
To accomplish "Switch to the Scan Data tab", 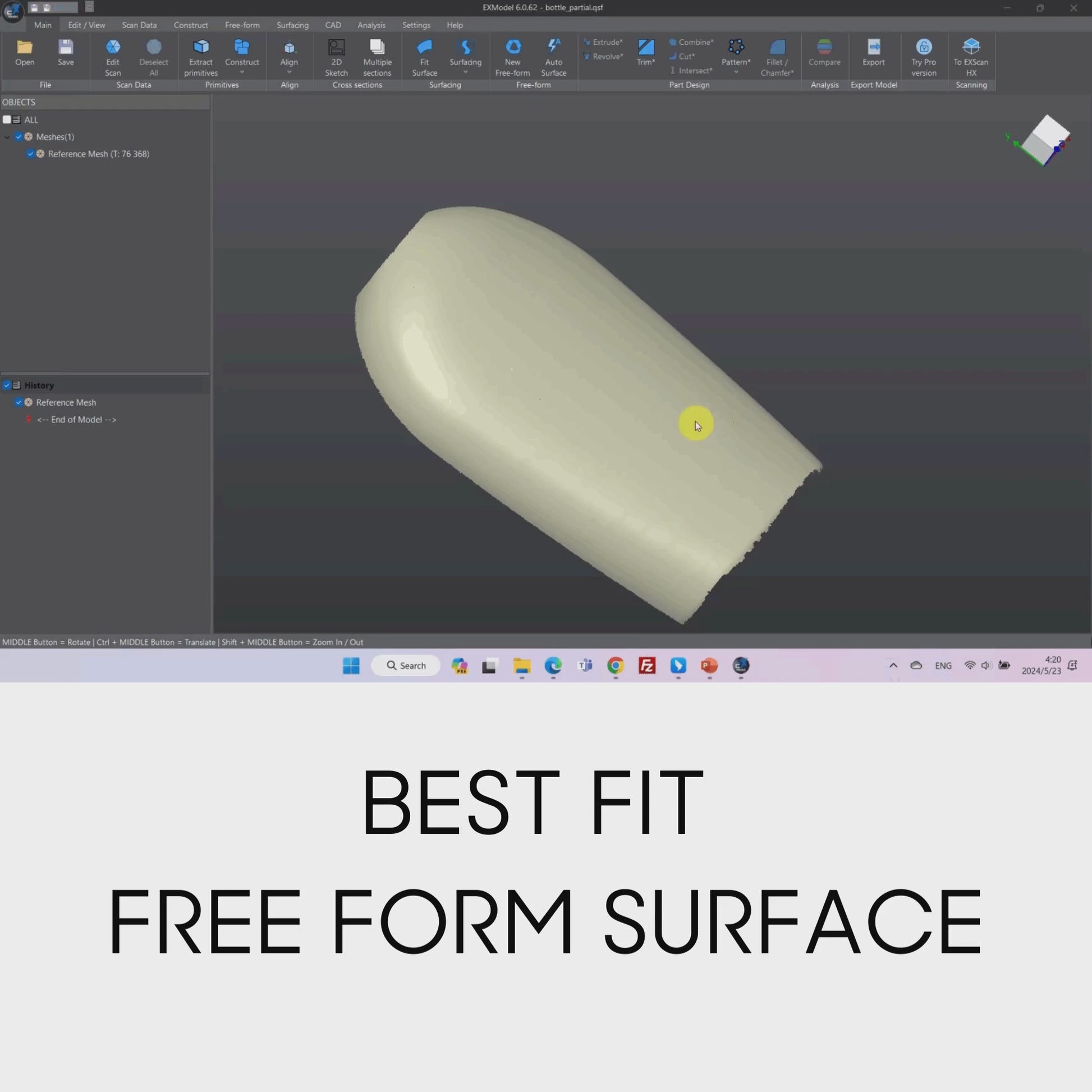I will 139,25.
